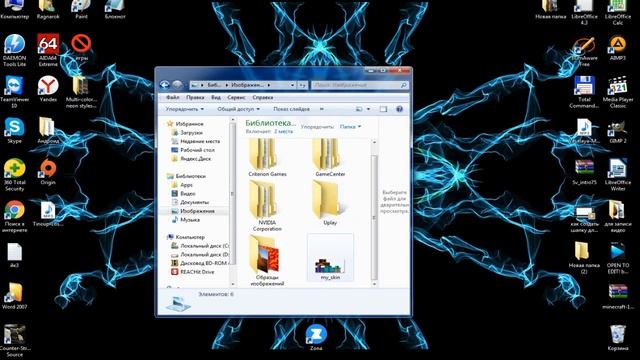Select Компьютер in navigation tree

(x=190, y=237)
